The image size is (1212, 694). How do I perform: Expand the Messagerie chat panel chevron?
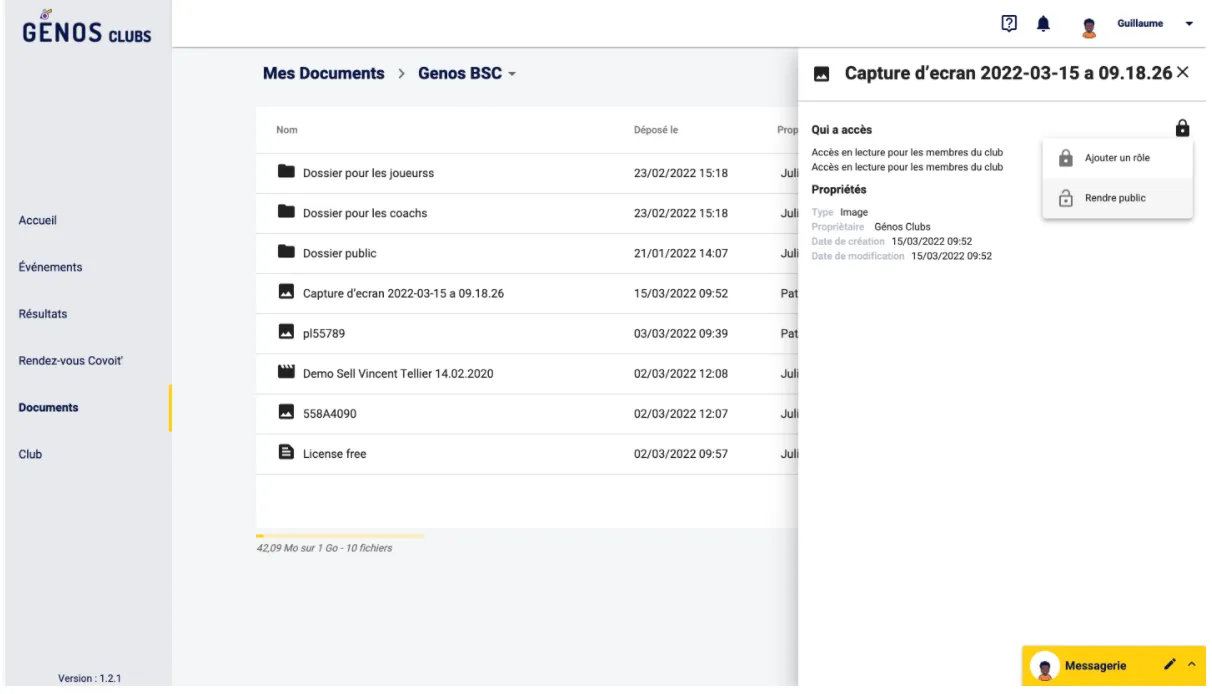[1191, 665]
